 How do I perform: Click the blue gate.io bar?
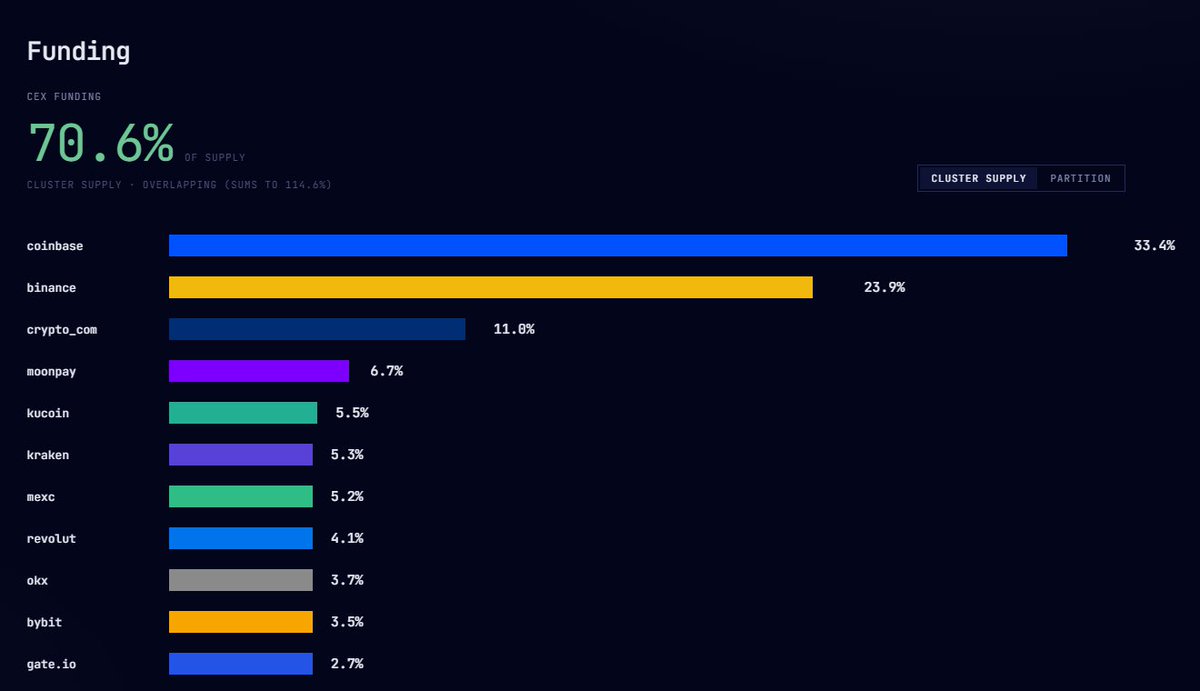pyautogui.click(x=241, y=663)
